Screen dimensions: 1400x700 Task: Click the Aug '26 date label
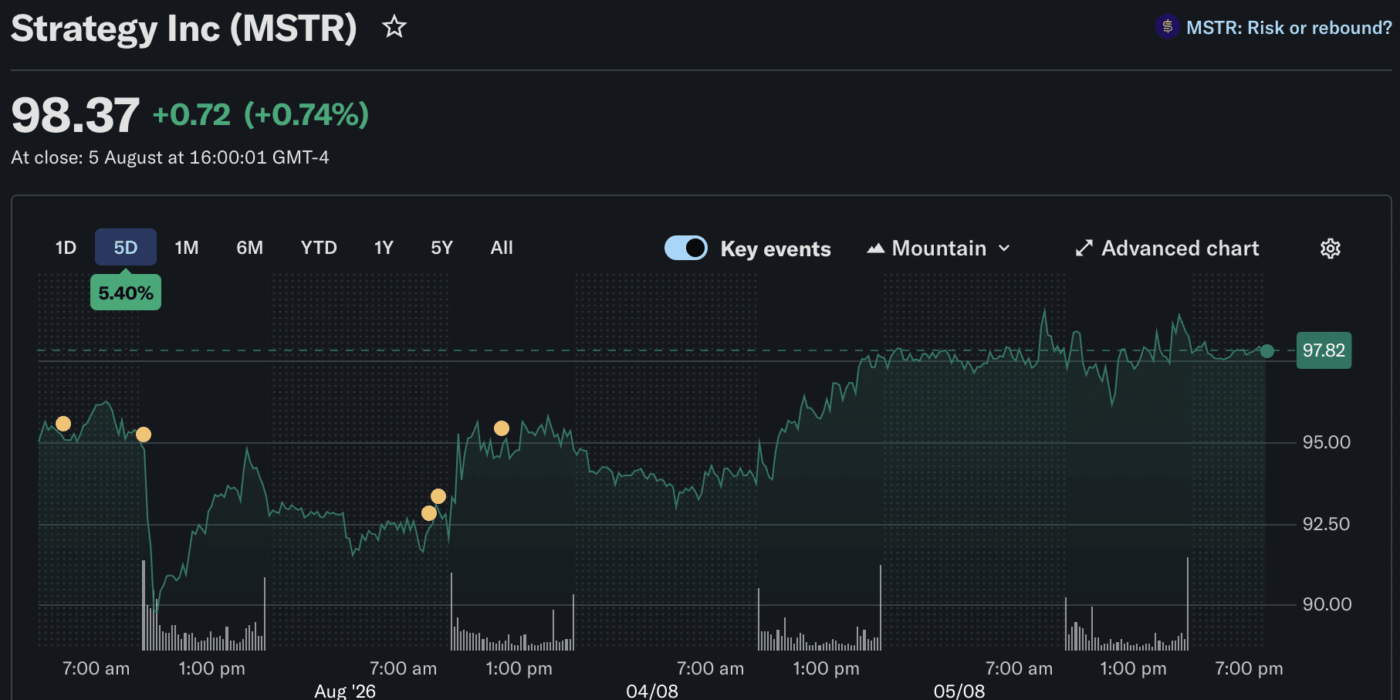click(x=345, y=691)
